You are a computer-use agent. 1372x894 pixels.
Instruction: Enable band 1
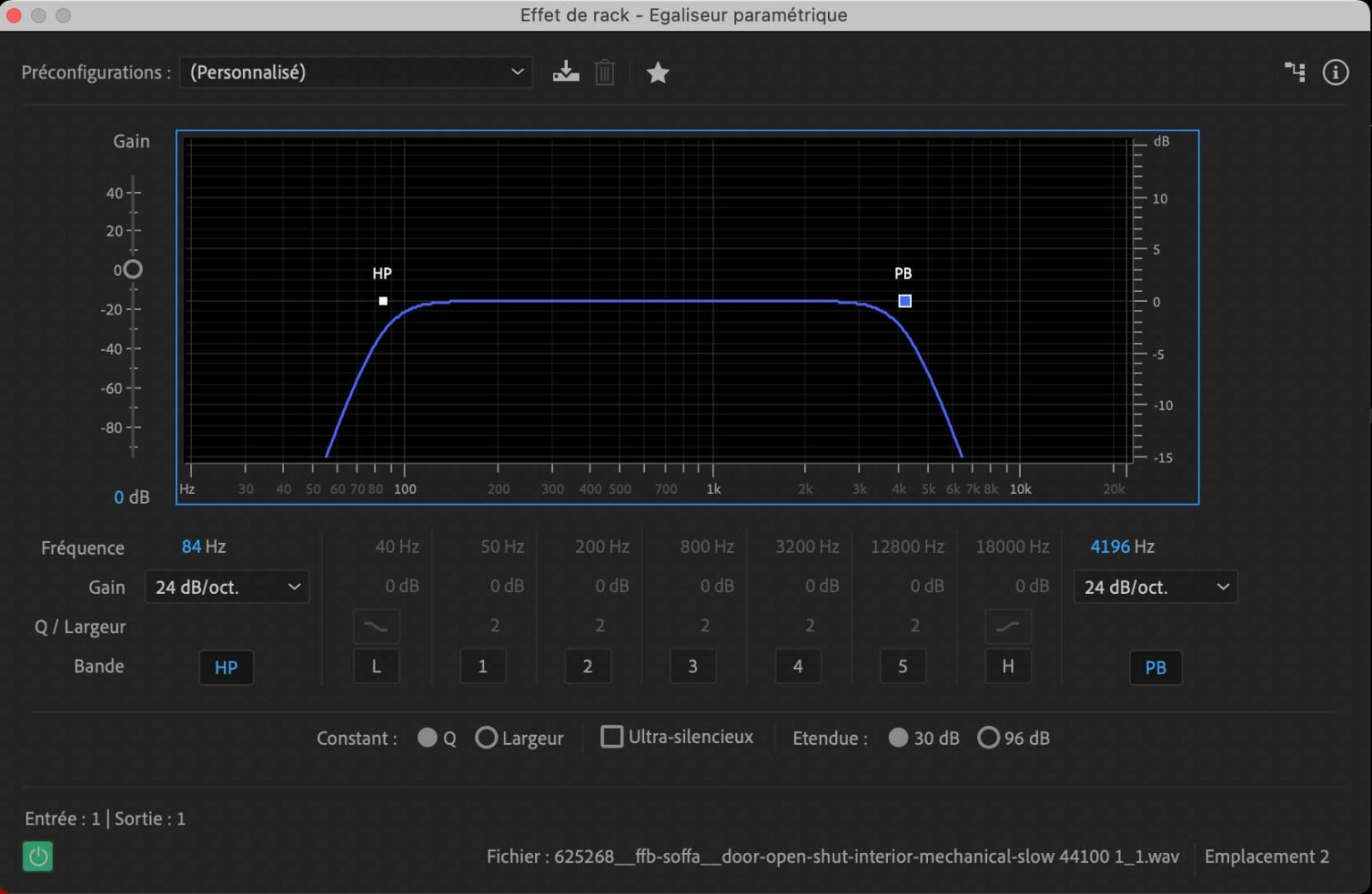tap(482, 666)
